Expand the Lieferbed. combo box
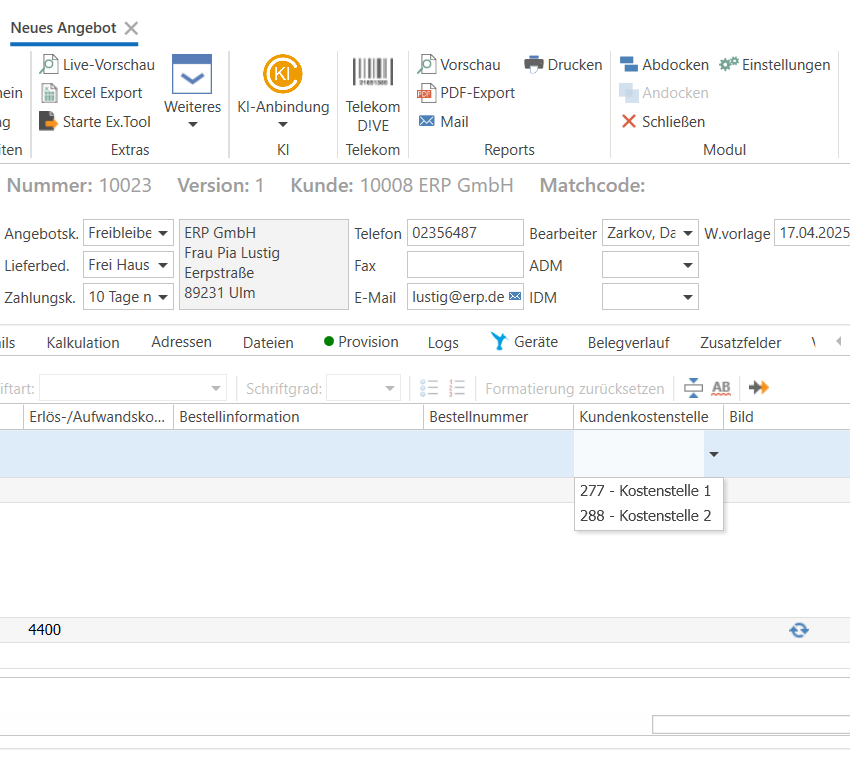850x778 pixels. [162, 265]
